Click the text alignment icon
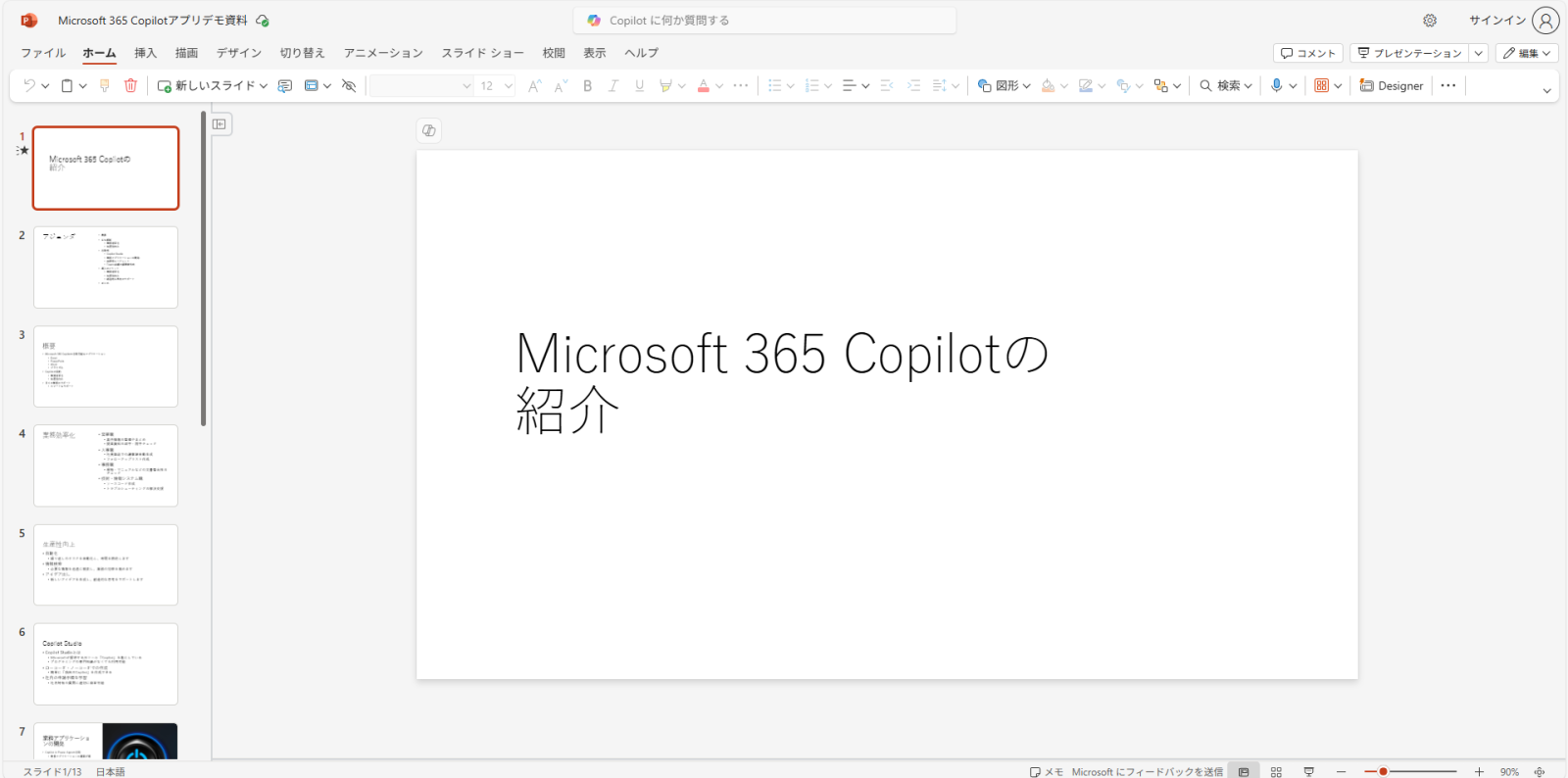This screenshot has height=778, width=1568. (x=850, y=86)
